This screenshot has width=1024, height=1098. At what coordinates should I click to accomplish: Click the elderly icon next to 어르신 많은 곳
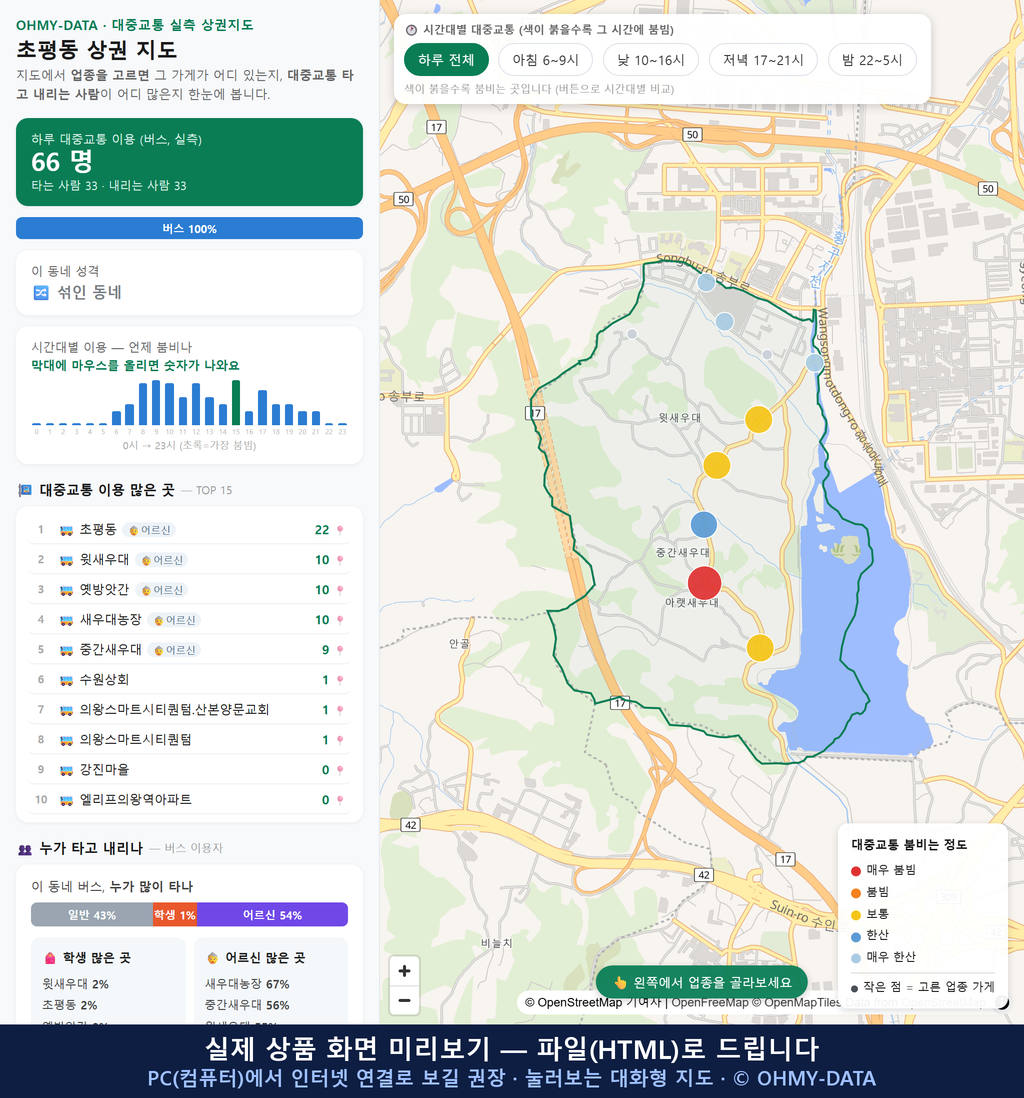click(212, 958)
